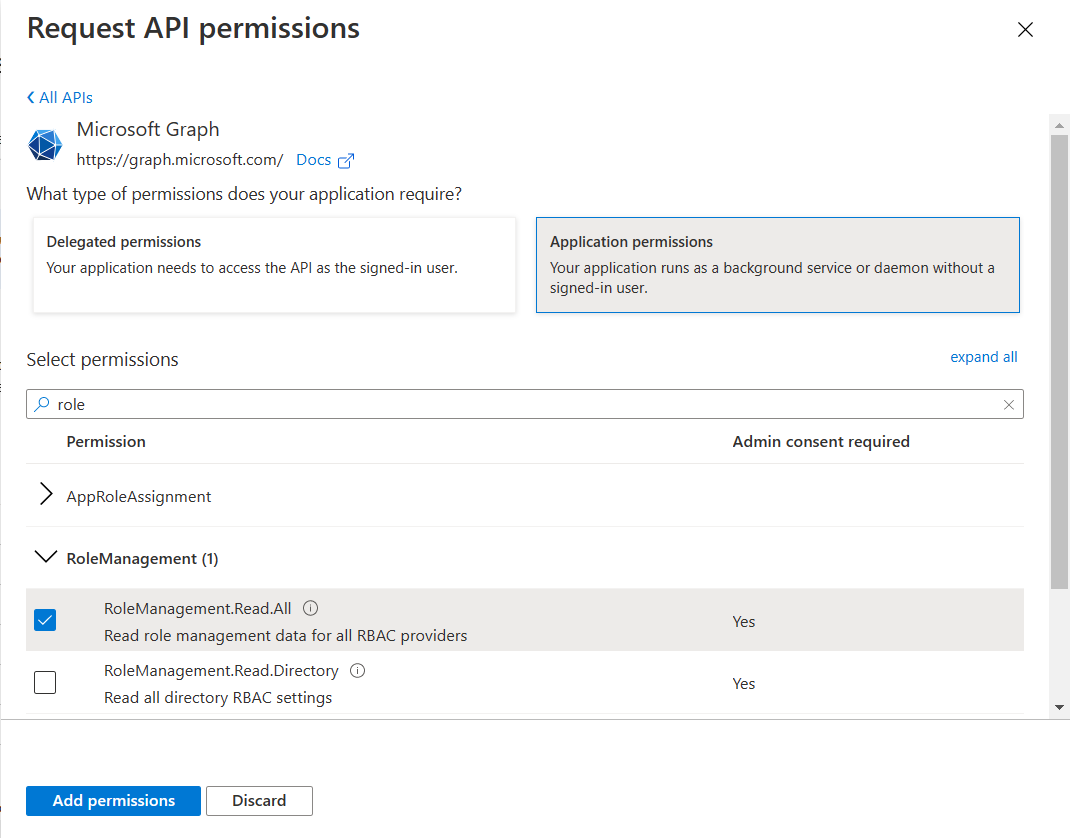Uncheck the RoleManagement.Read.All checkbox
The image size is (1070, 838).
pos(45,620)
